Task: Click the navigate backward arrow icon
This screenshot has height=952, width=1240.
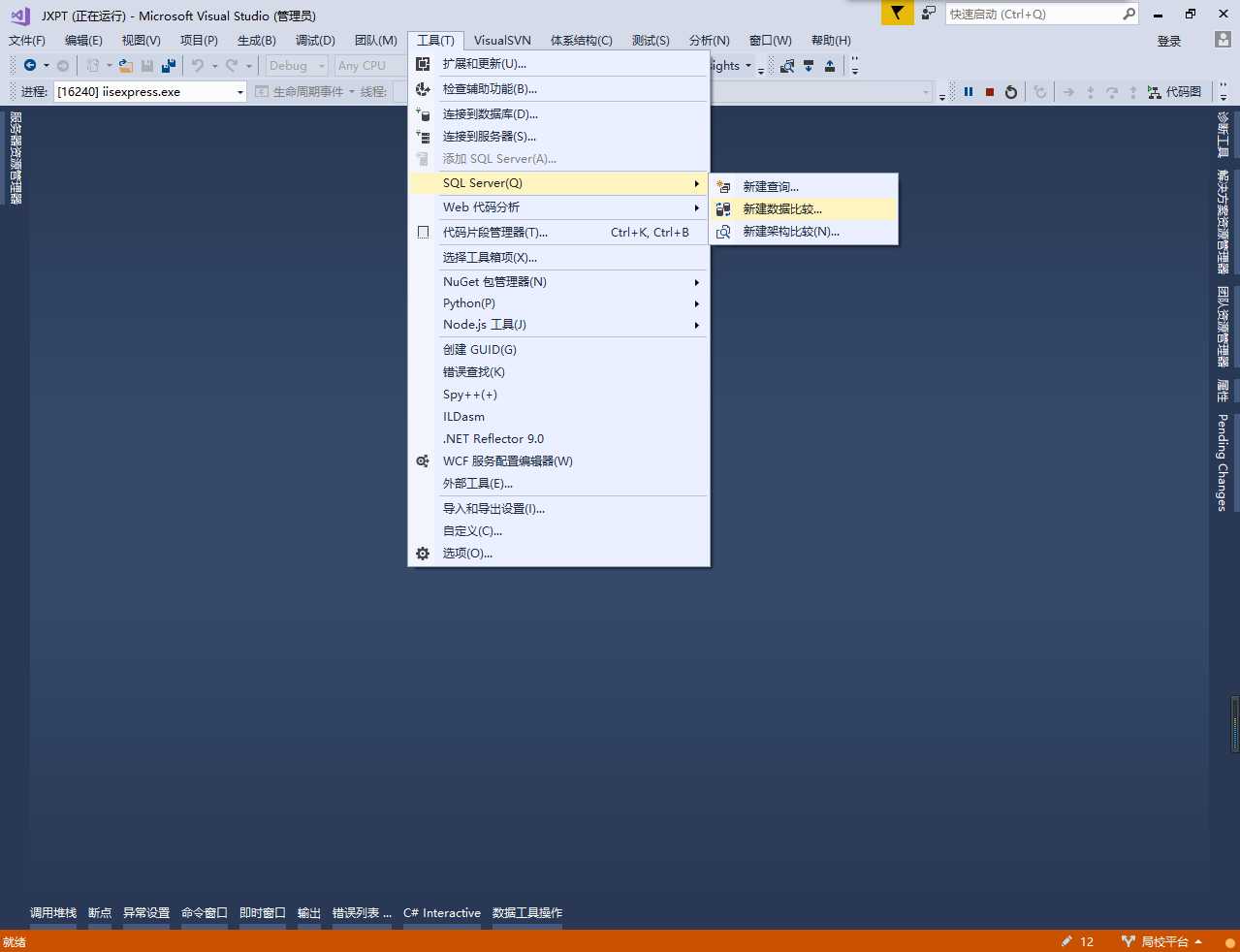Action: point(30,66)
